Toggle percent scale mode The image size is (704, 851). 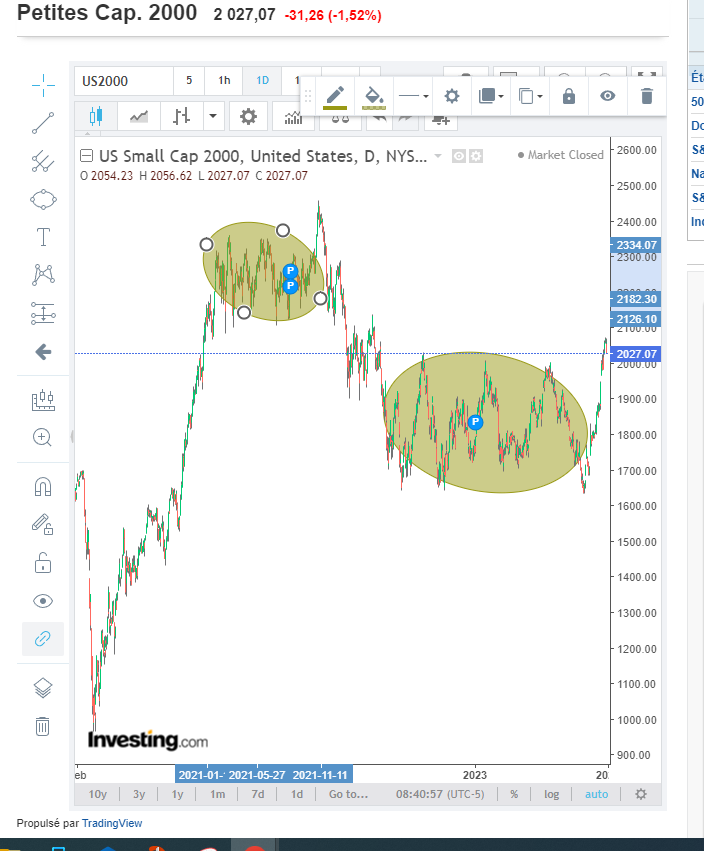click(514, 794)
